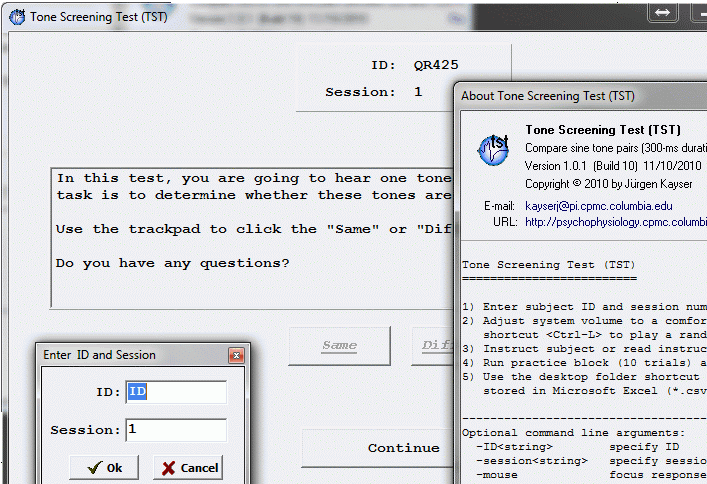
Task: Click the 'Compare sine tone pairs' description
Action: [x=616, y=148]
